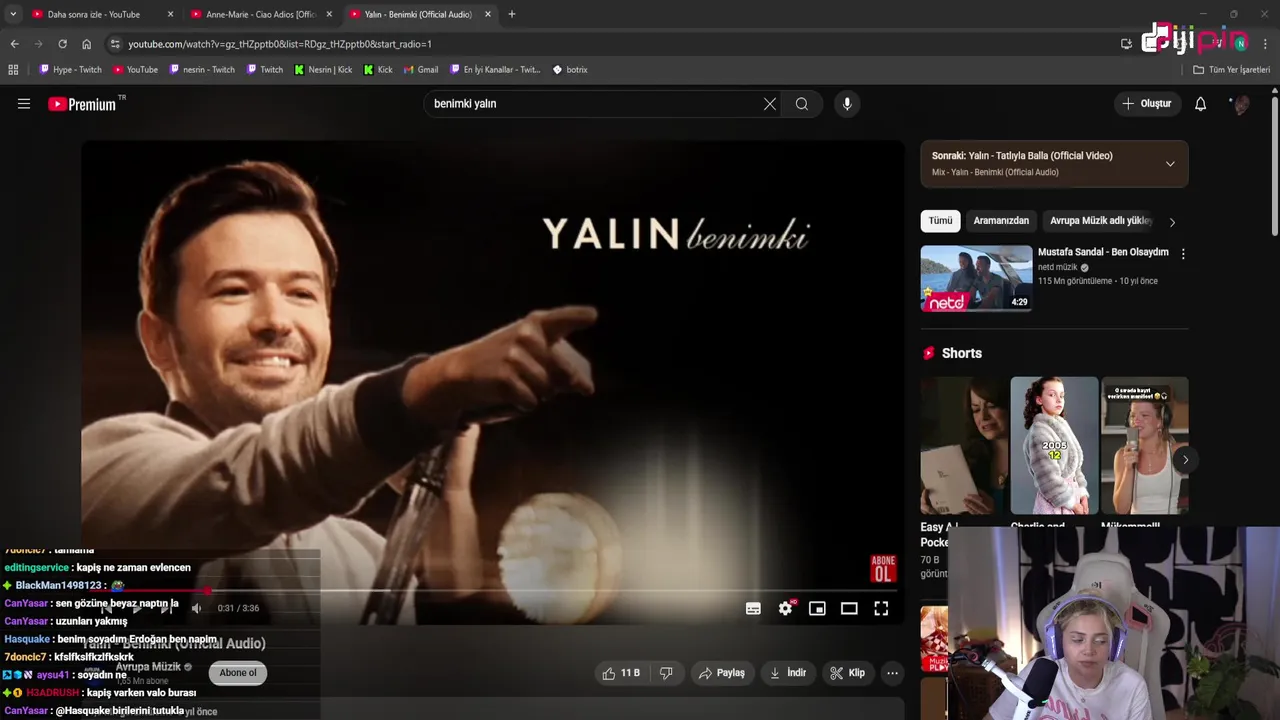Open more actions three-dot menu
This screenshot has height=720, width=1280.
click(x=892, y=673)
